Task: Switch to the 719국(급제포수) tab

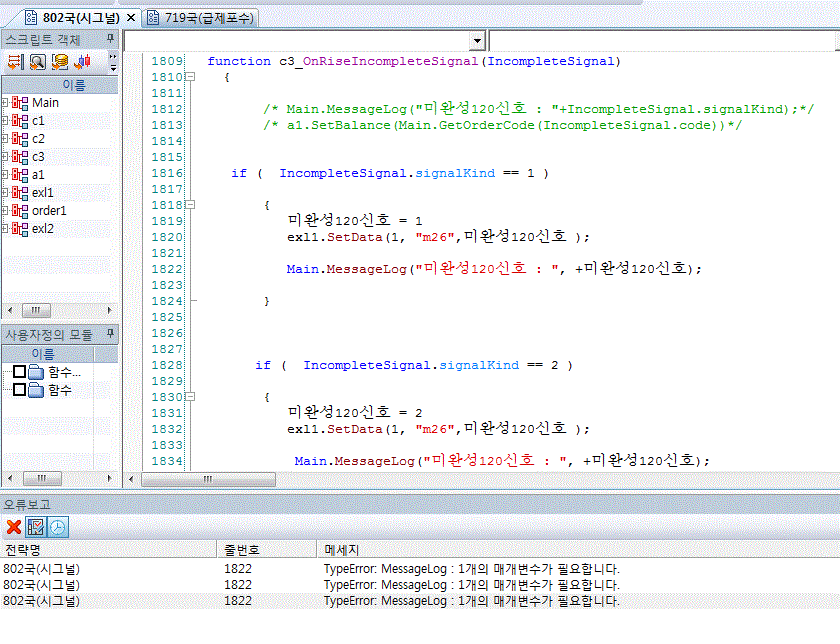Action: point(200,18)
